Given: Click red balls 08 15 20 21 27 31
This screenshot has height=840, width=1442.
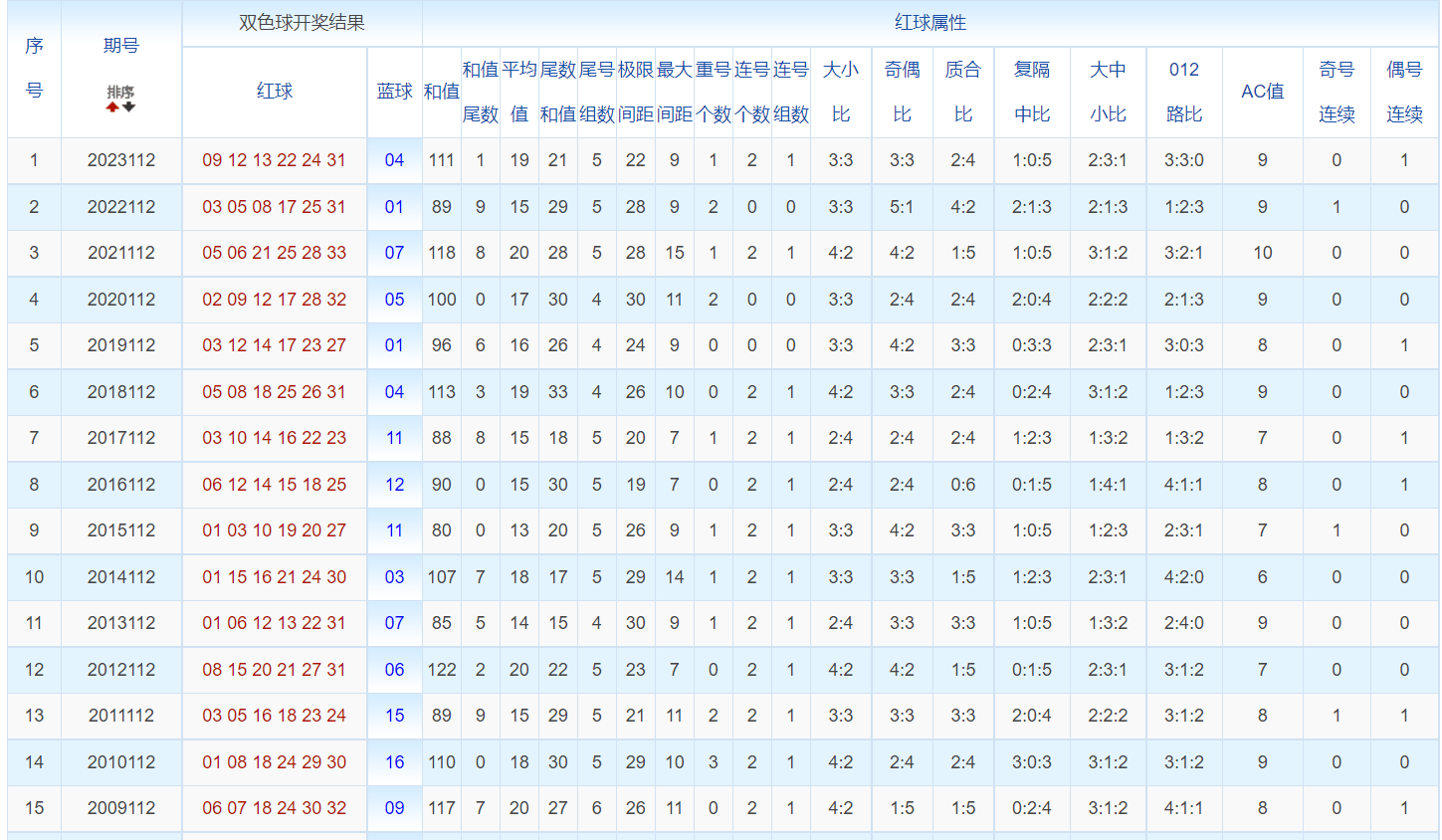Looking at the screenshot, I should pyautogui.click(x=275, y=670).
